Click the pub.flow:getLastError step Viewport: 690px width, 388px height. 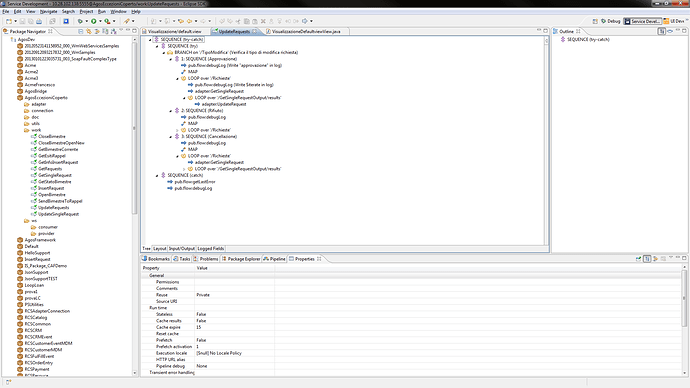coord(195,182)
